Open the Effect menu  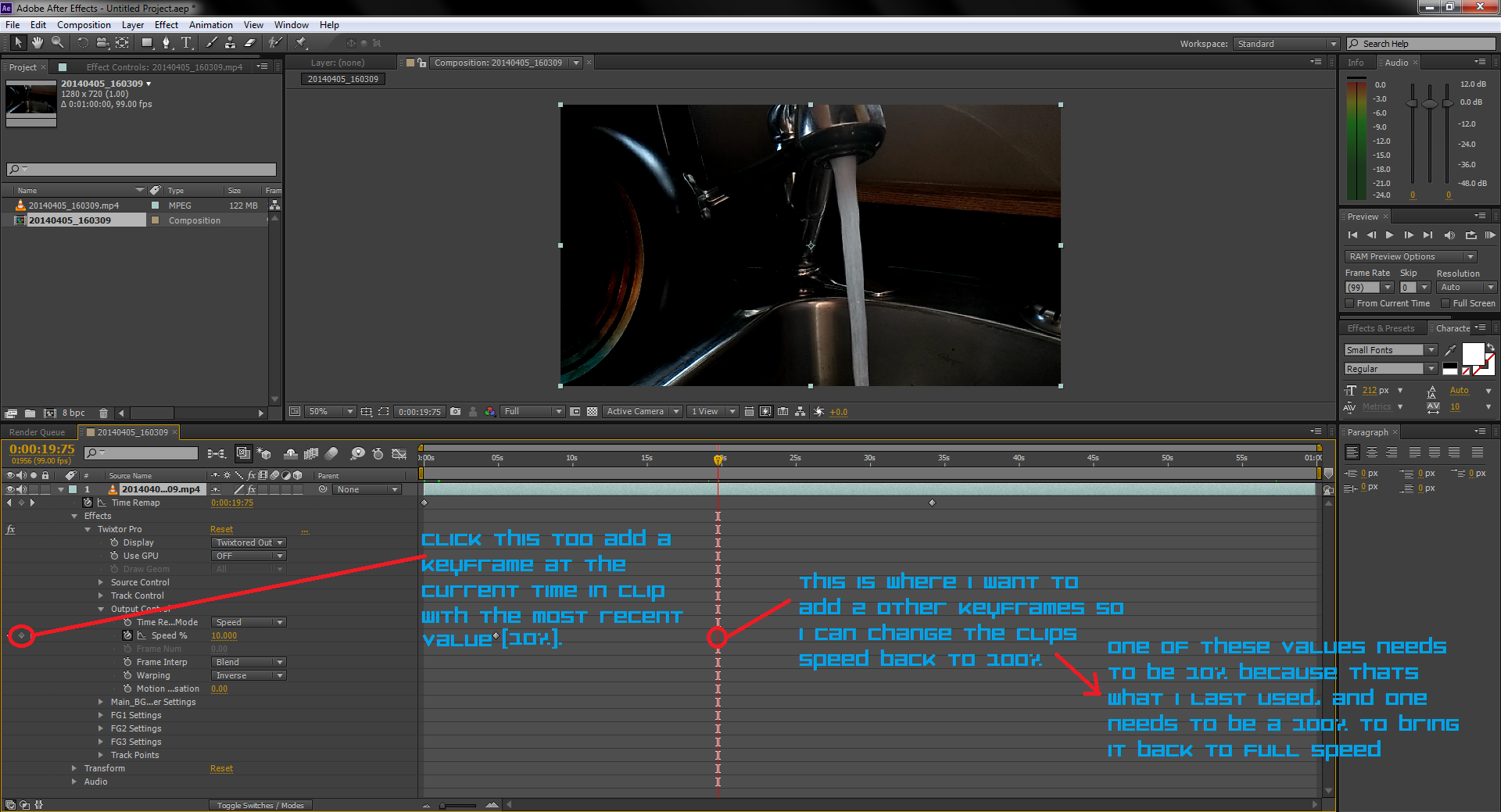pyautogui.click(x=166, y=24)
